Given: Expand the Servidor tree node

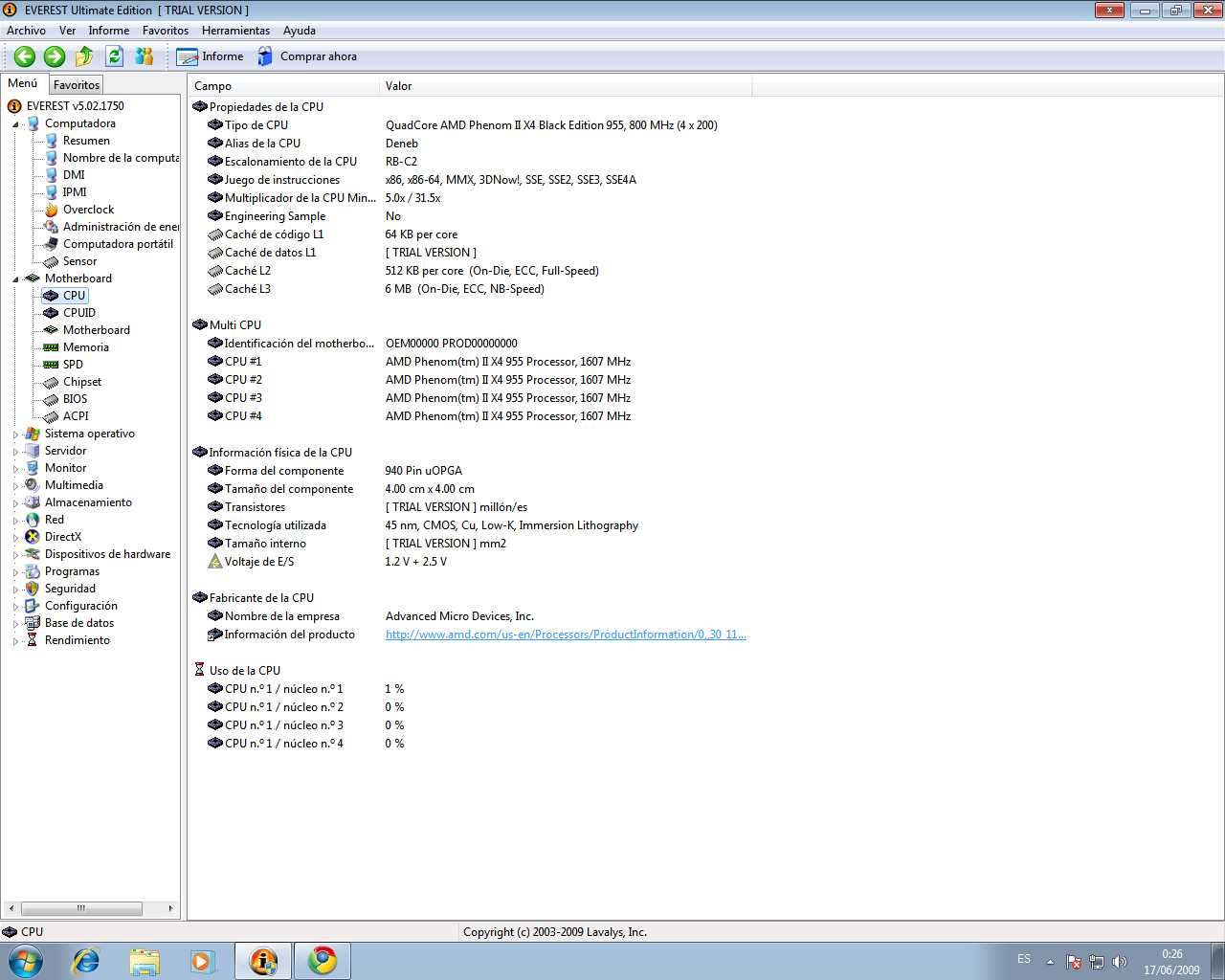Looking at the screenshot, I should [x=15, y=452].
